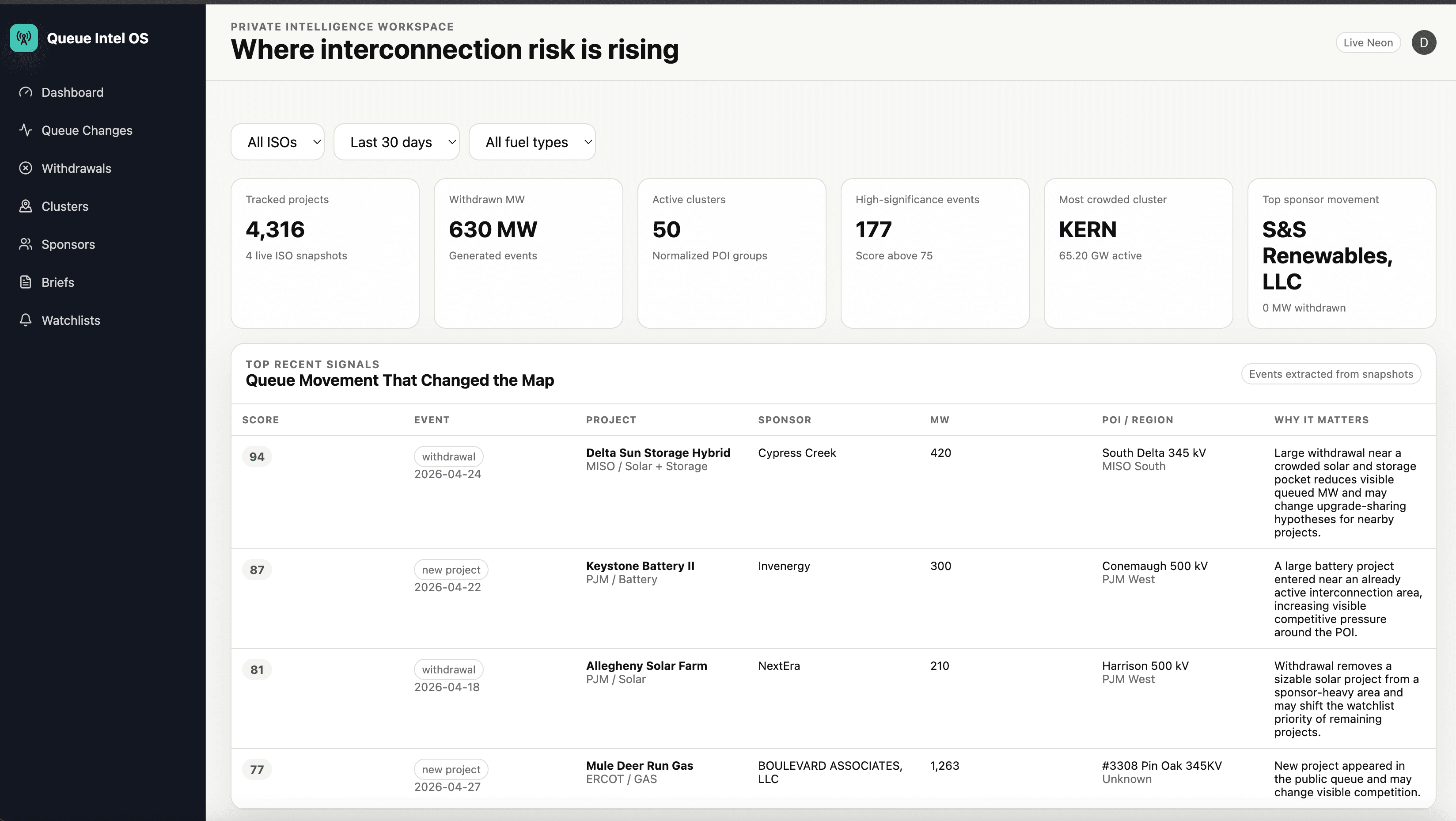Image resolution: width=1456 pixels, height=821 pixels.
Task: Click the Briefs document icon
Action: click(x=26, y=281)
